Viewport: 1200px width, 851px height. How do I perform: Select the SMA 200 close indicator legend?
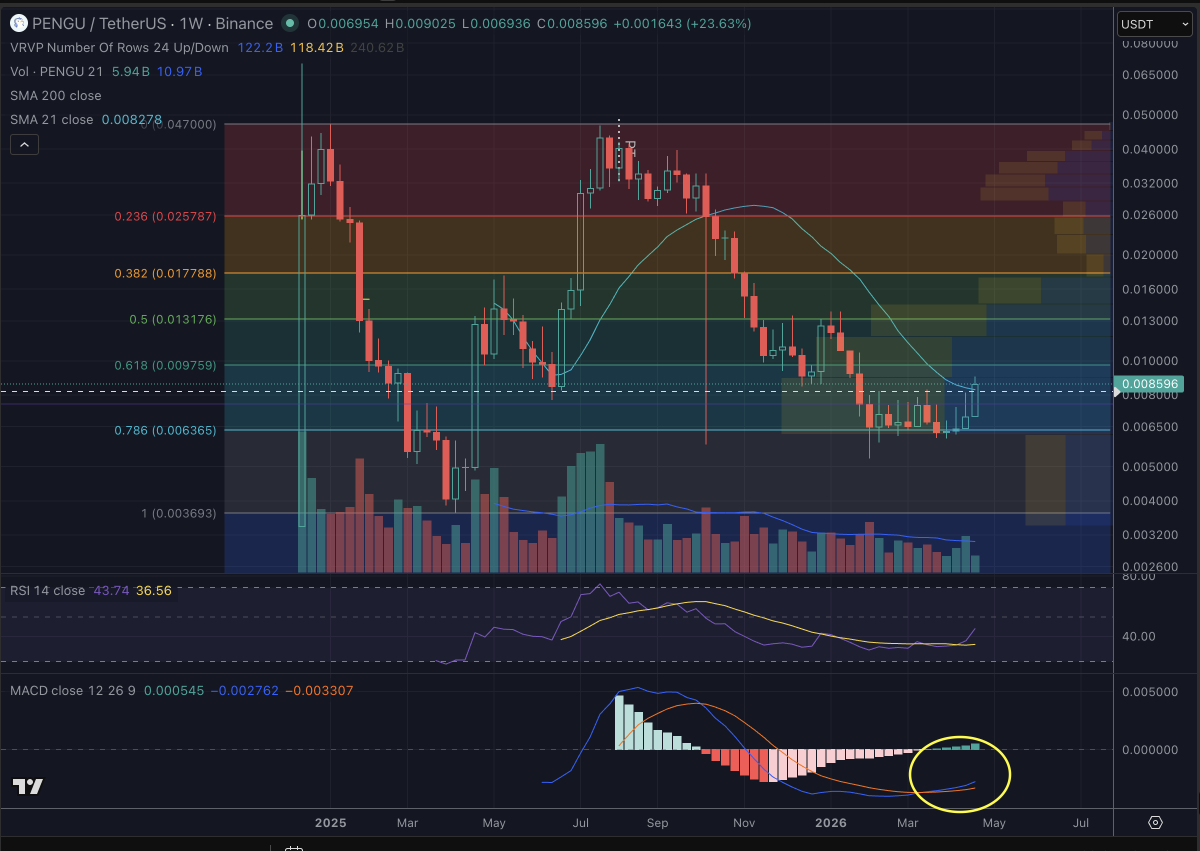(x=56, y=95)
